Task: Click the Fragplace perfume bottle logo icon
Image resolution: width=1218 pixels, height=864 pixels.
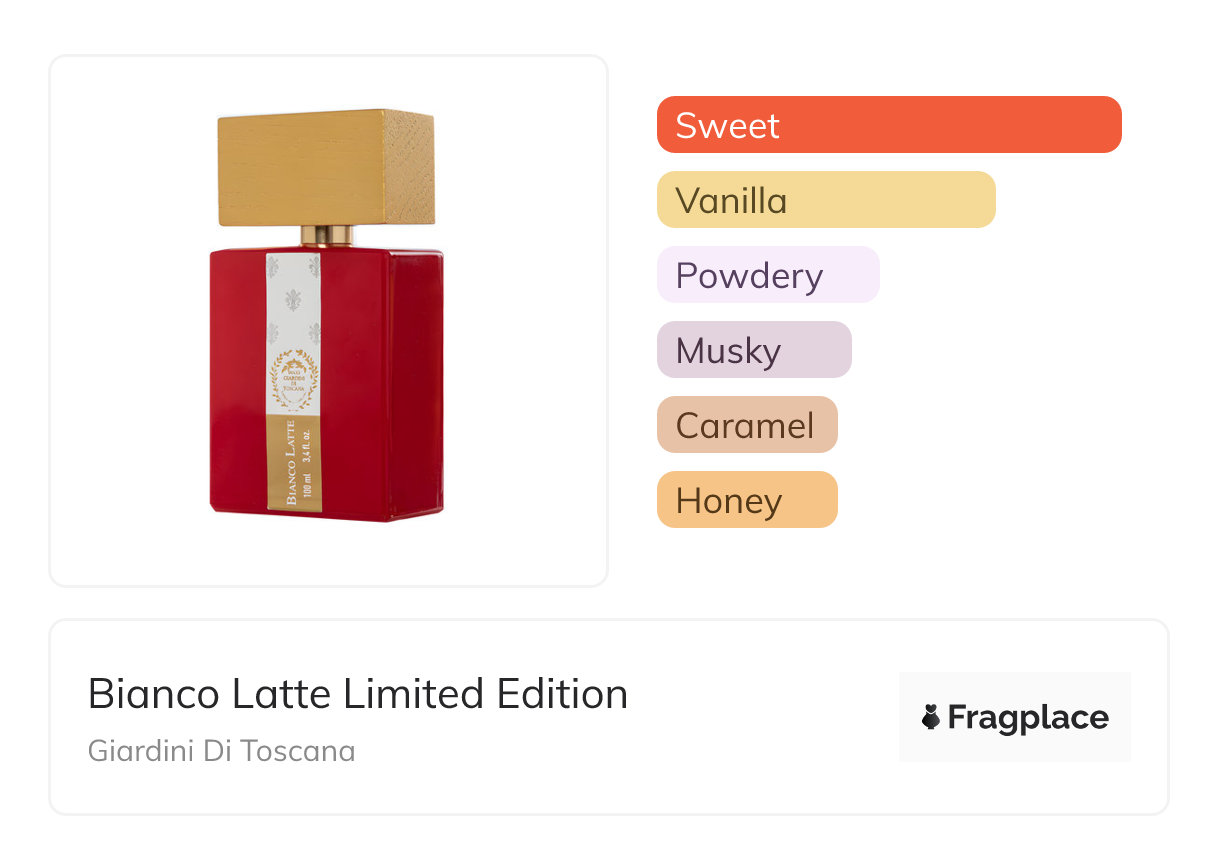Action: pyautogui.click(x=931, y=717)
